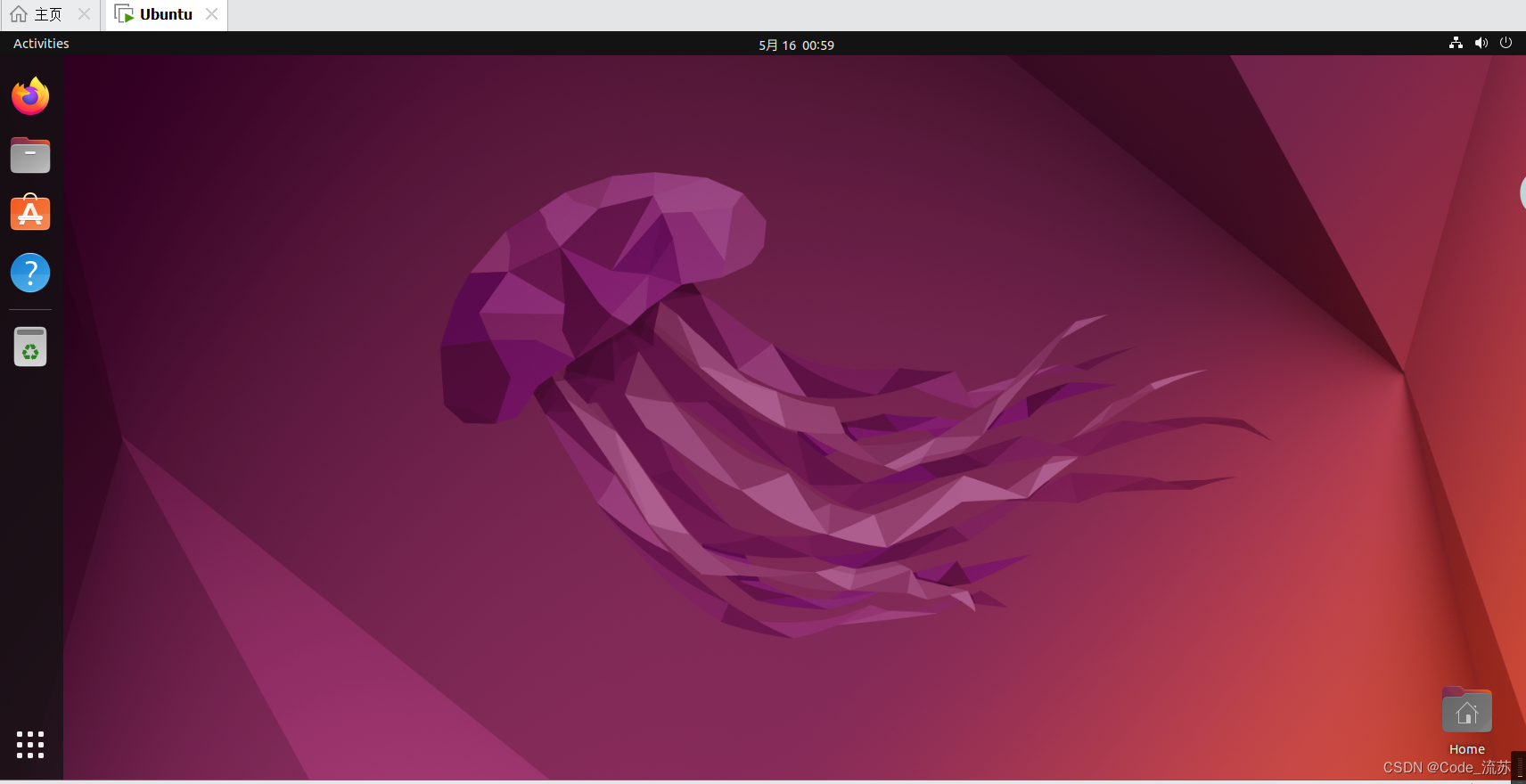Click the network status icon
Image resolution: width=1526 pixels, height=784 pixels.
pos(1456,43)
